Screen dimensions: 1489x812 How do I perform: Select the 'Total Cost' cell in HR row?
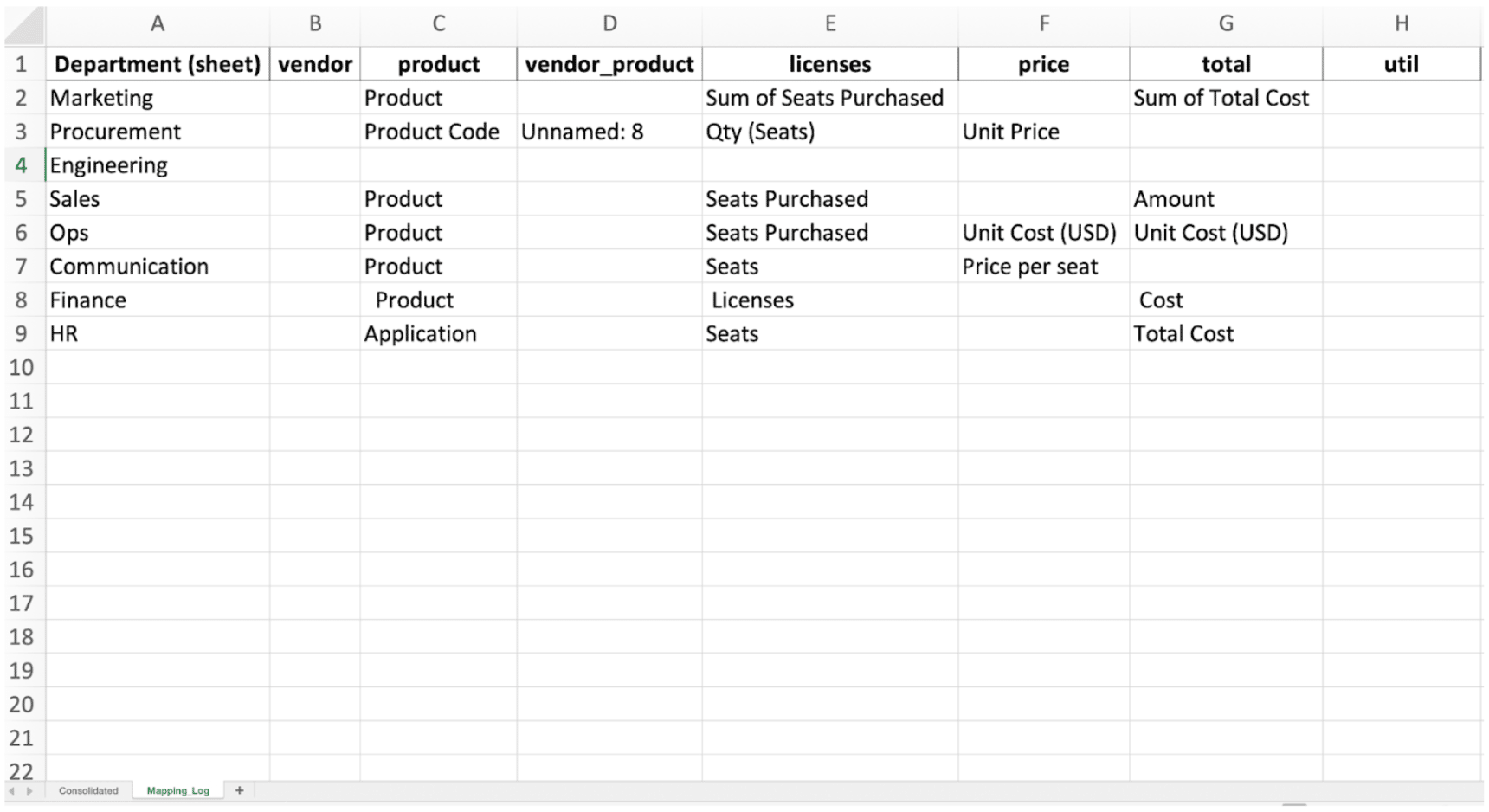click(1226, 334)
